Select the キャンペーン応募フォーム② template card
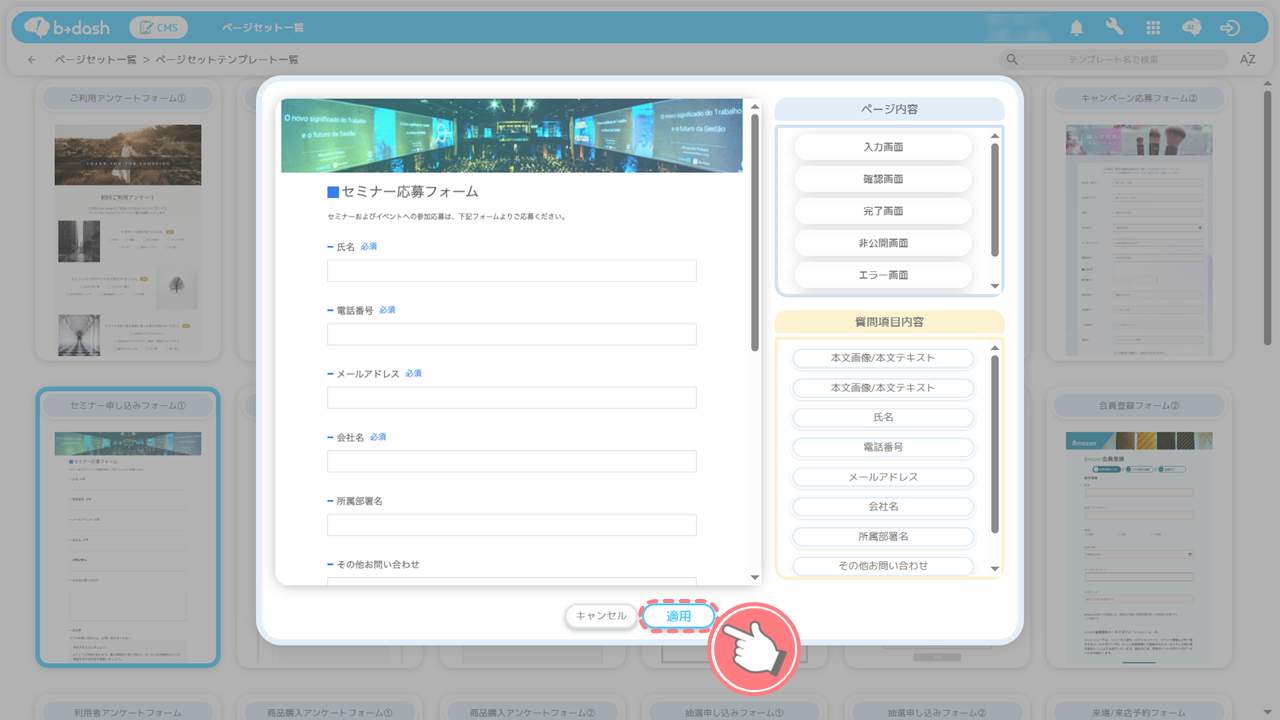 click(1139, 222)
